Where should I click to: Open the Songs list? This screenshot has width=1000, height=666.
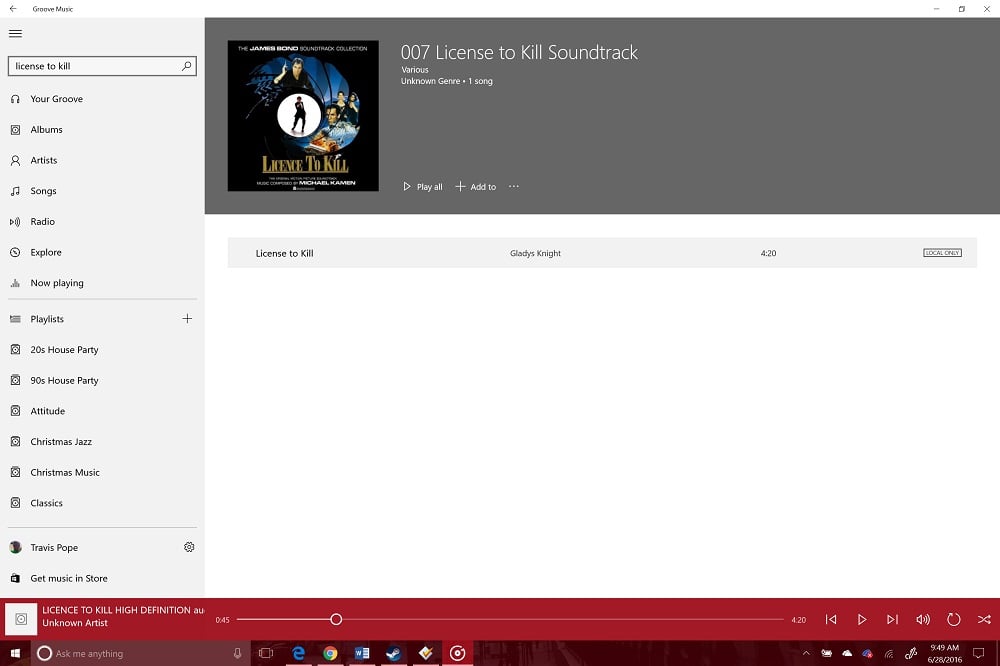click(x=42, y=191)
